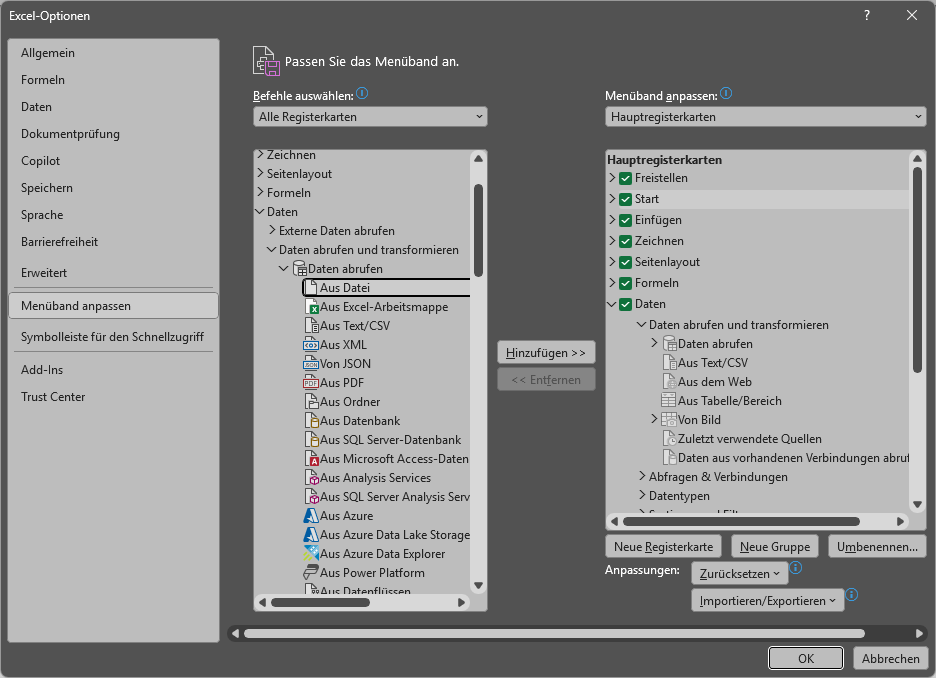Viewport: 936px width, 678px height.
Task: Expand Abfragen & Verbindungen group
Action: pyautogui.click(x=642, y=476)
